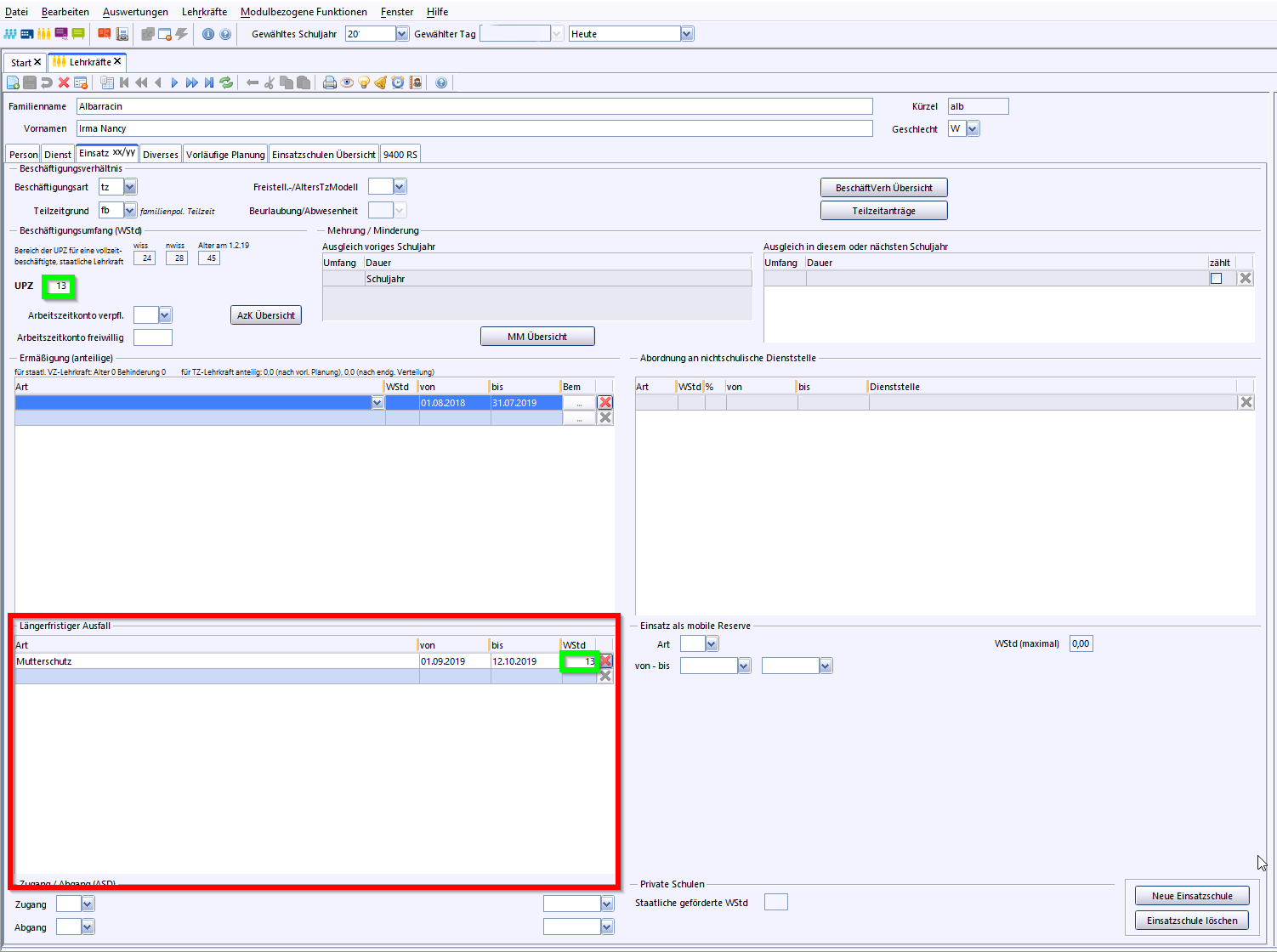
Task: Click the 12.10.2019 end date cell
Action: 525,661
